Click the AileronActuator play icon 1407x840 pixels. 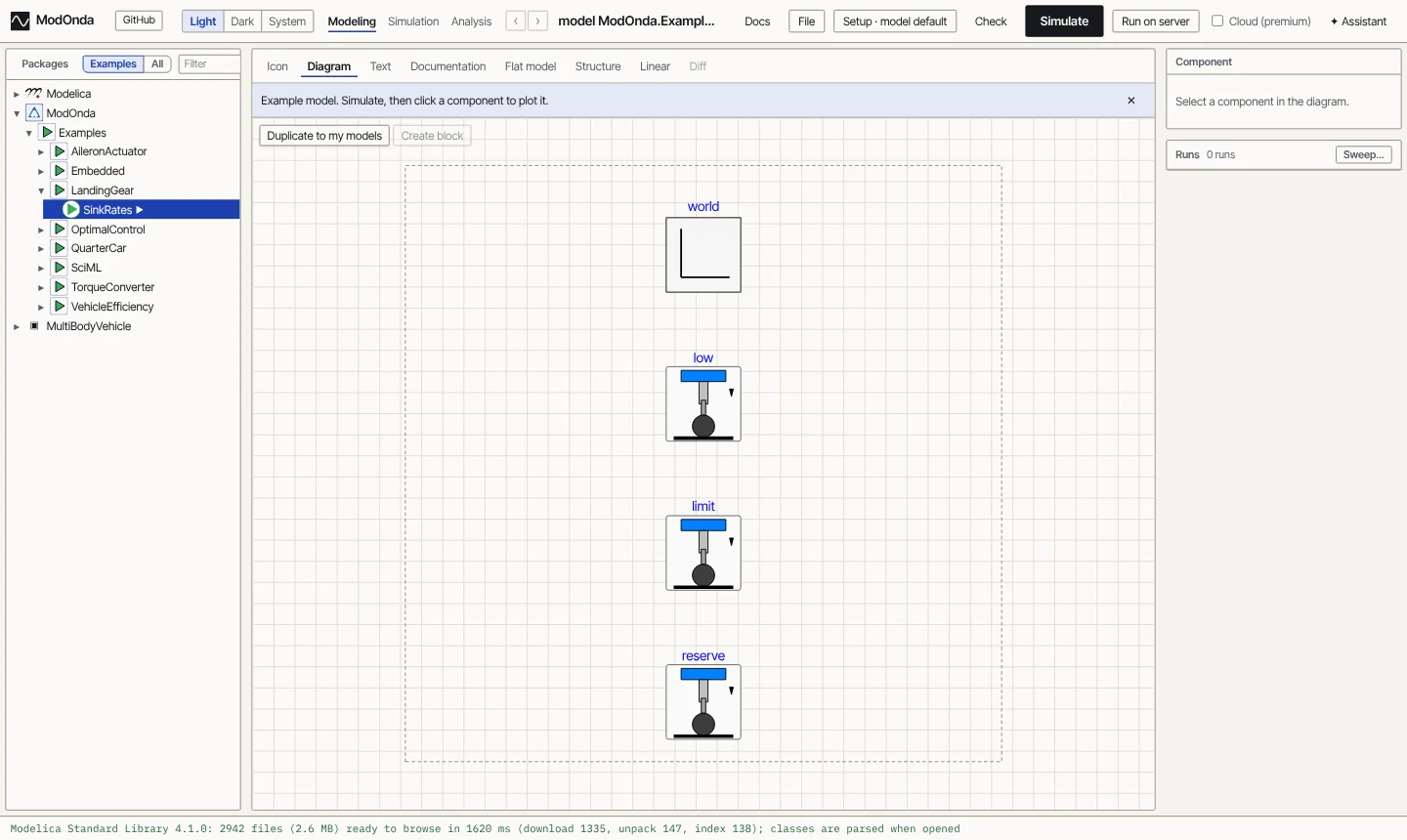60,151
